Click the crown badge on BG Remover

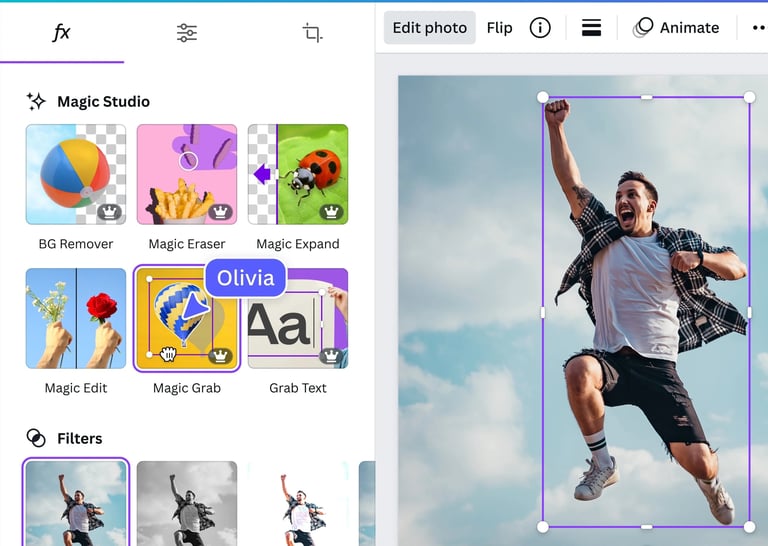click(109, 212)
